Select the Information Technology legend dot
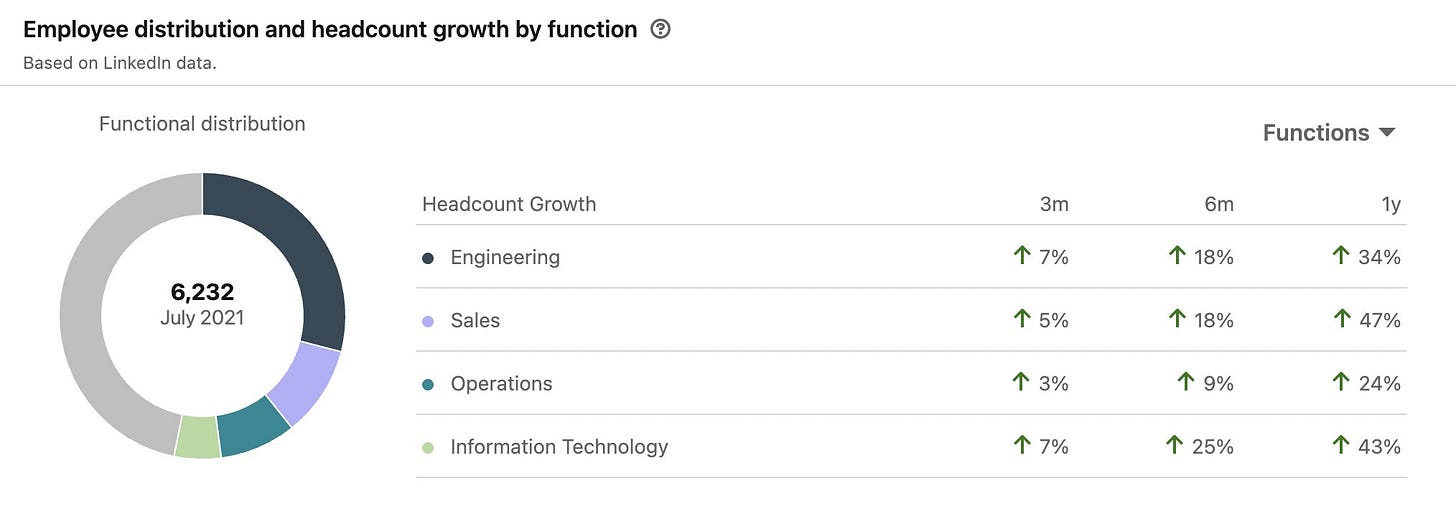Viewport: 1456px width, 524px height. [428, 447]
